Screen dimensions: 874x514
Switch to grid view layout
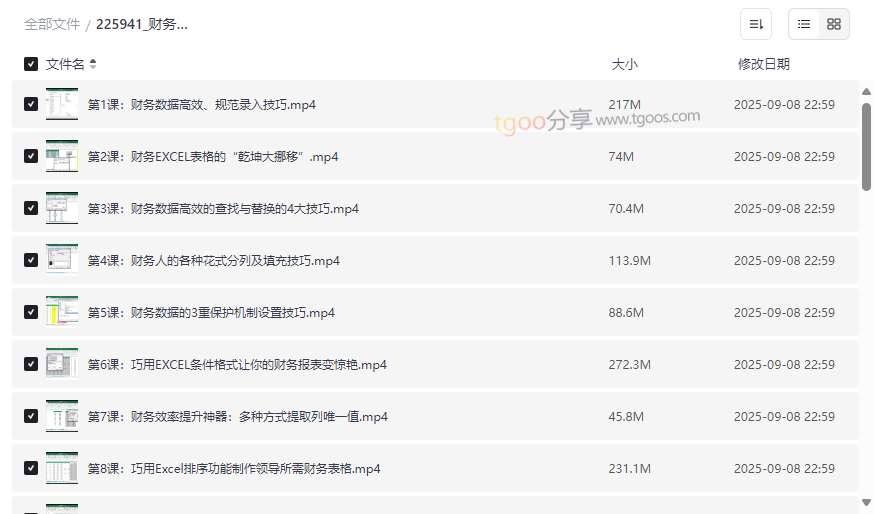tap(834, 24)
